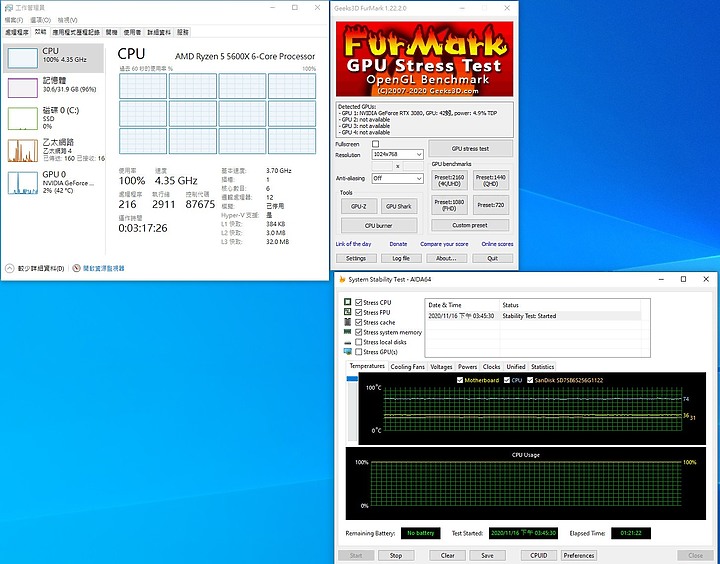
Task: Switch to the Clocks tab in AIDA64
Action: pyautogui.click(x=491, y=367)
